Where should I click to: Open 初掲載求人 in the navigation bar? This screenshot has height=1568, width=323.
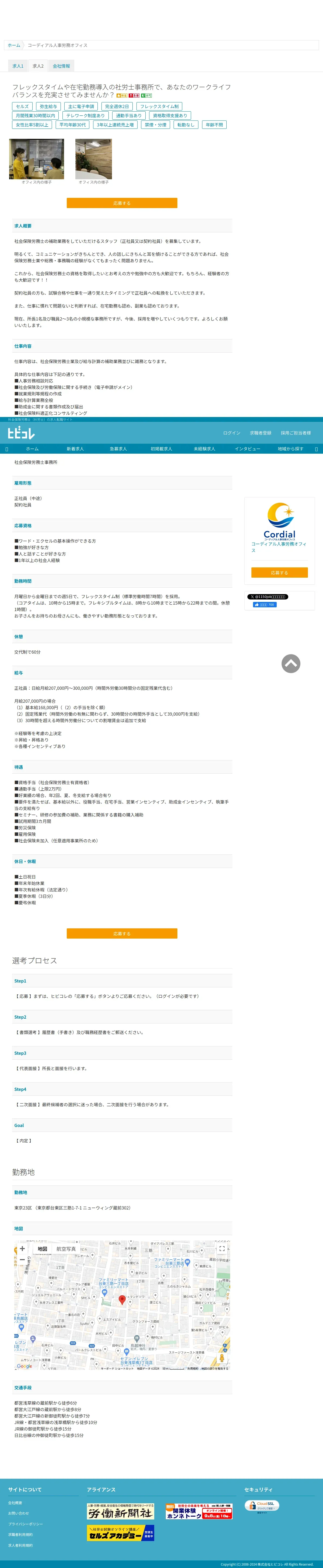point(161,449)
